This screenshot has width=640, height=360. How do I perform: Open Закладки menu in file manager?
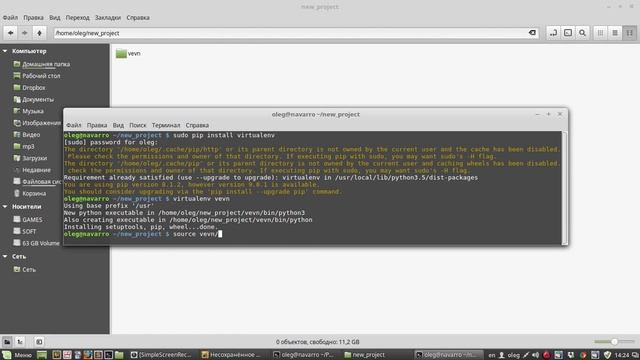[108, 18]
